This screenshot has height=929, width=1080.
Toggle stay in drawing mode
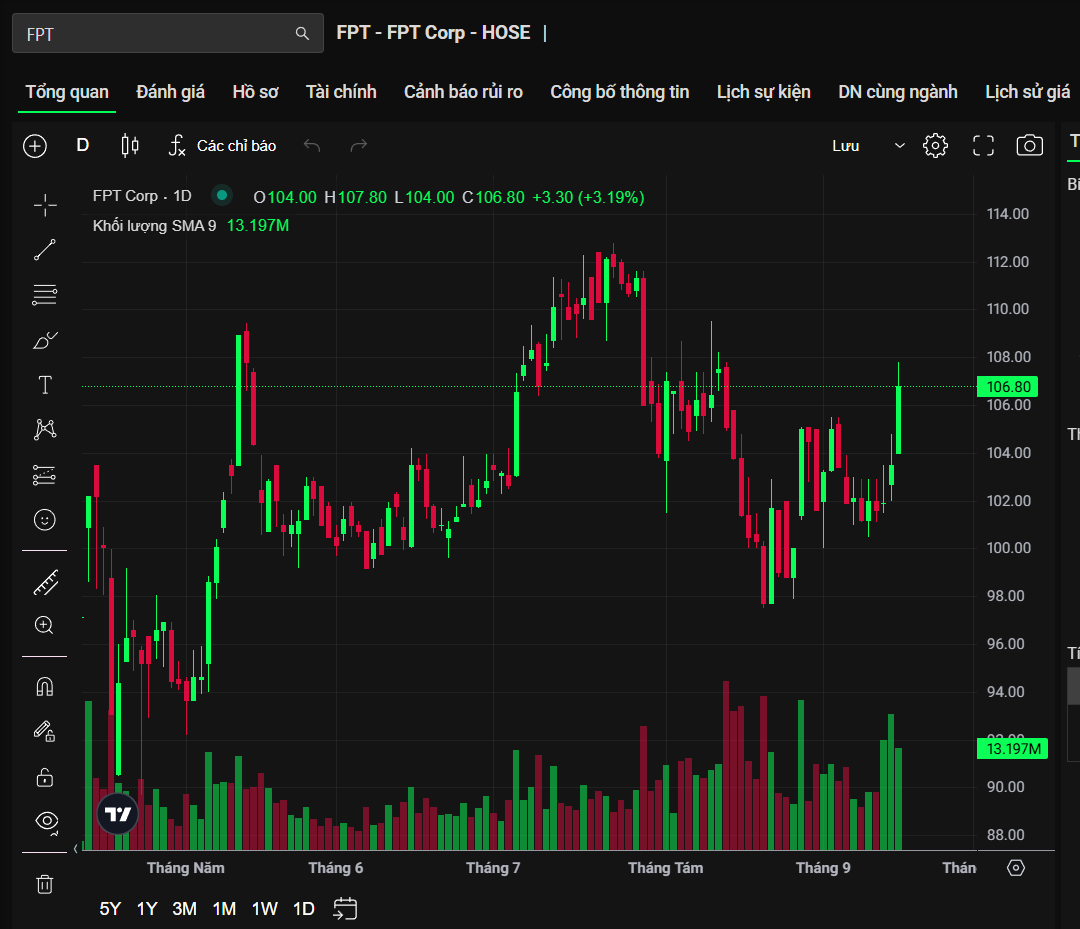pos(45,731)
